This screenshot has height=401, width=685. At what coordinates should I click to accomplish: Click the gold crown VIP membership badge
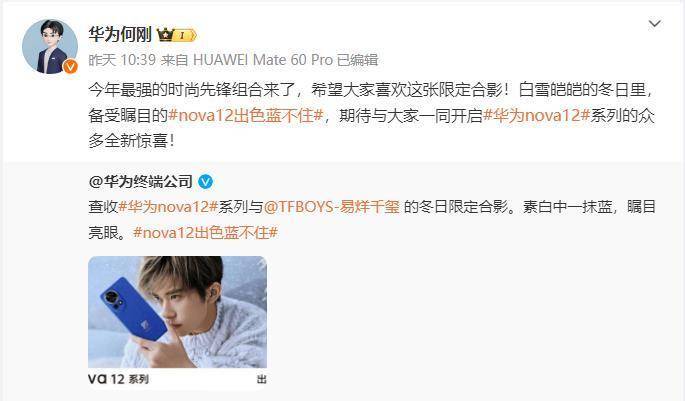tap(177, 35)
